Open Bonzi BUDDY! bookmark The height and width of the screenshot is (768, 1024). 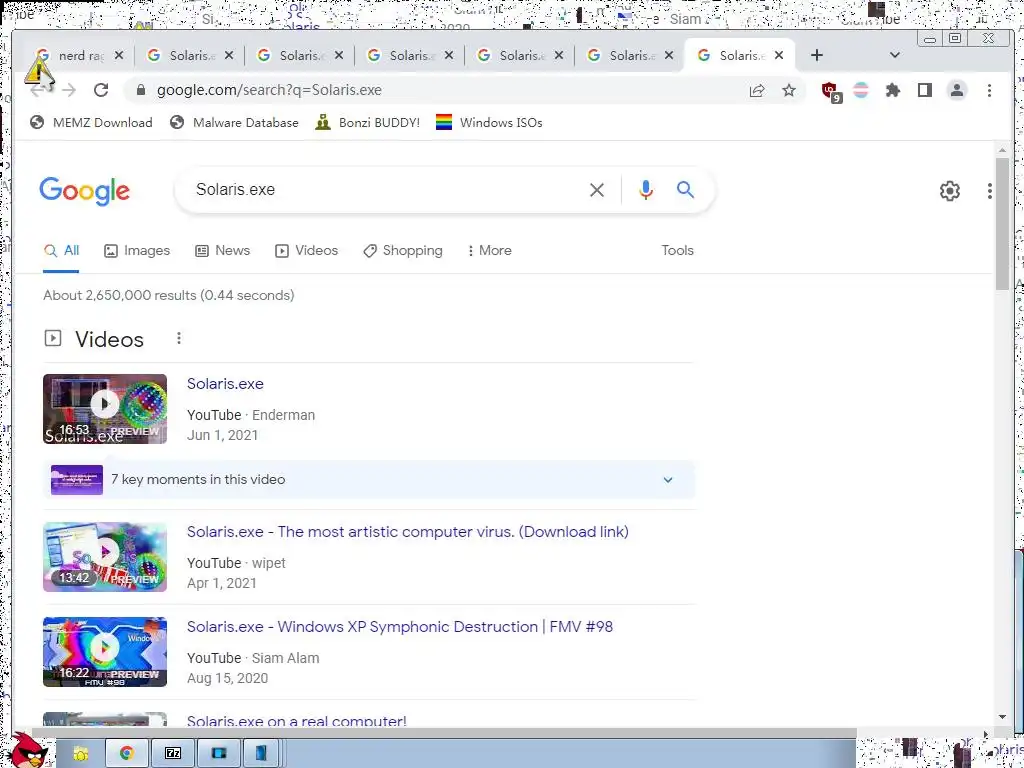click(x=367, y=123)
